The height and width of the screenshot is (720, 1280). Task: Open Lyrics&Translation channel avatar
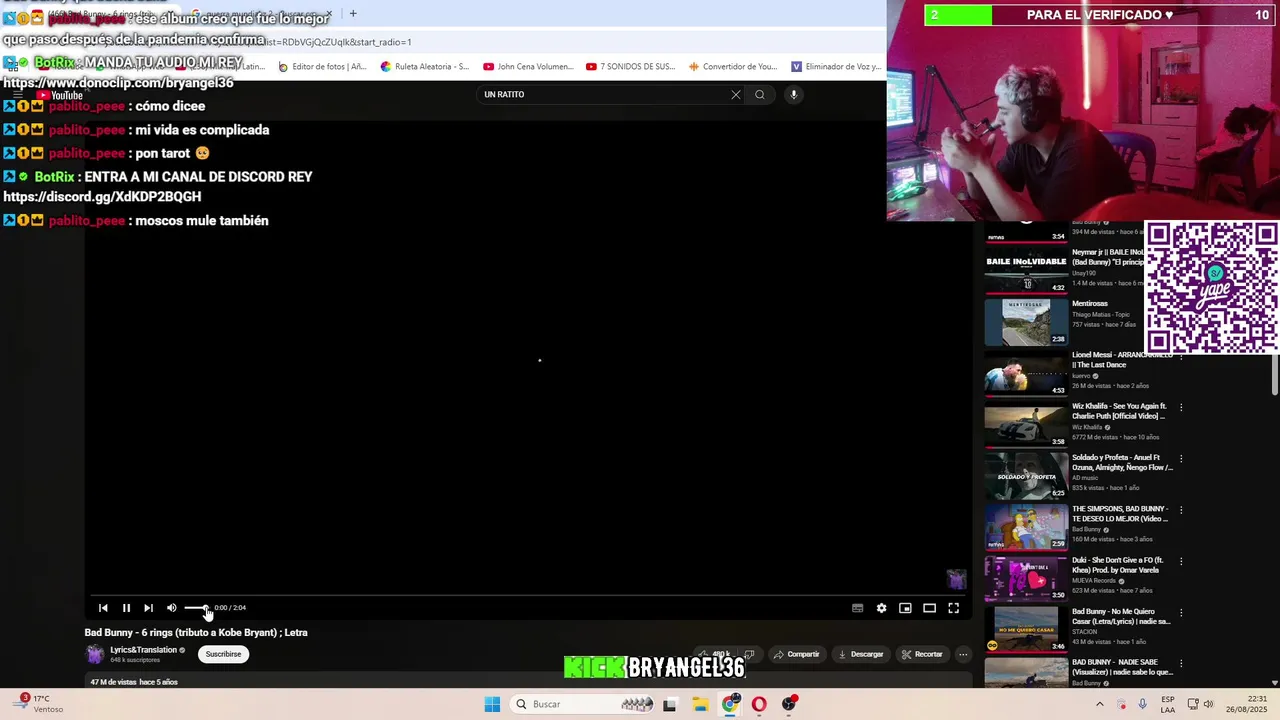point(95,654)
